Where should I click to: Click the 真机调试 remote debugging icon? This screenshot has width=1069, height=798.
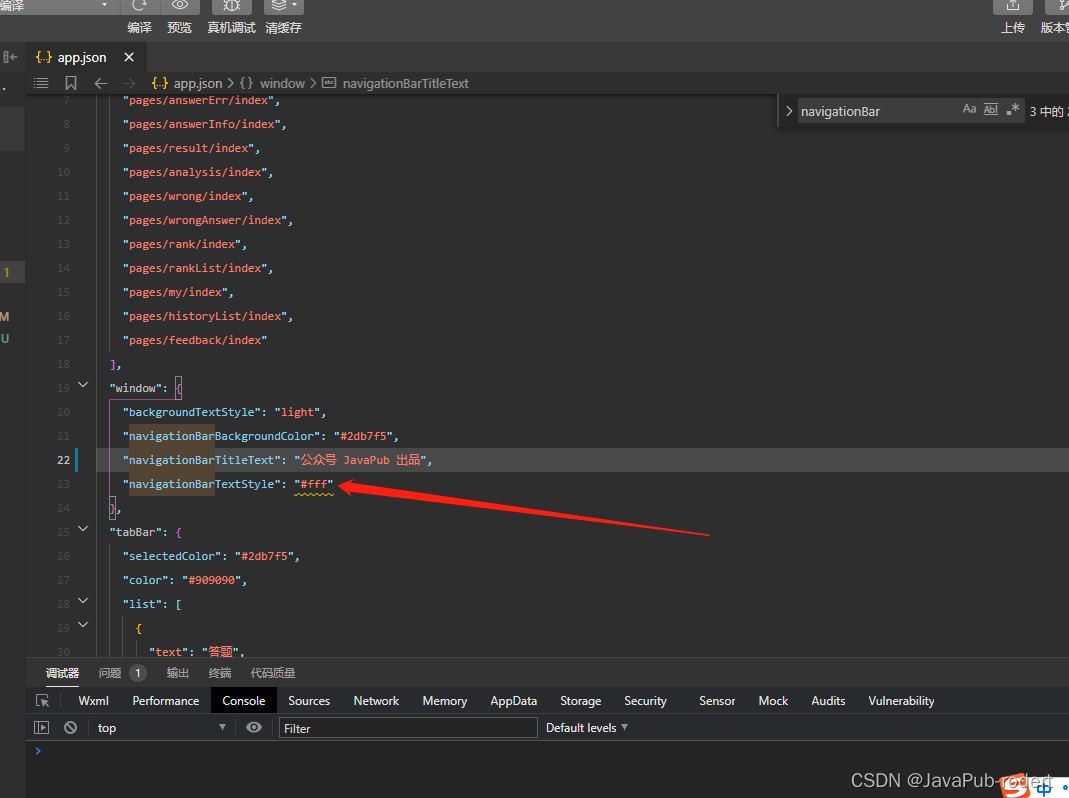click(x=231, y=8)
